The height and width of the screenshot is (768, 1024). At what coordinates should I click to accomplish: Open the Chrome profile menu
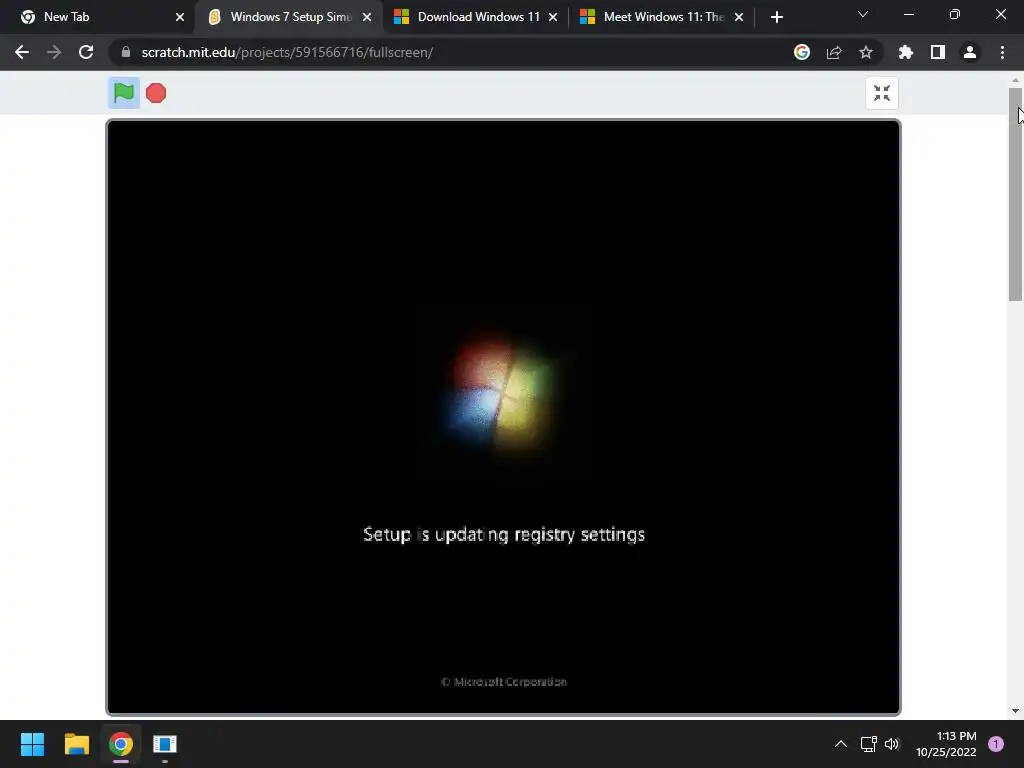tap(970, 52)
